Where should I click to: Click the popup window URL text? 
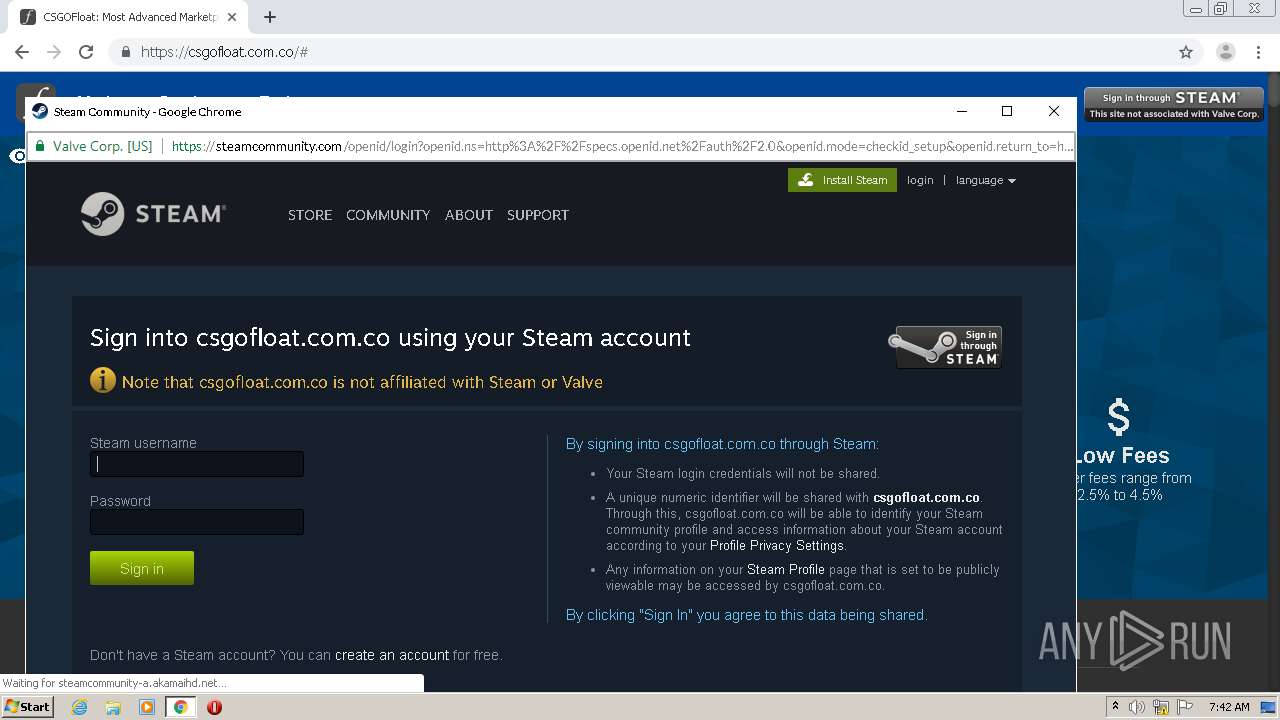pos(622,146)
